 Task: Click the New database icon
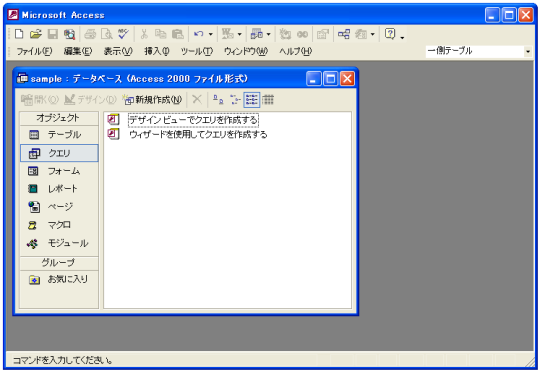click(x=19, y=34)
